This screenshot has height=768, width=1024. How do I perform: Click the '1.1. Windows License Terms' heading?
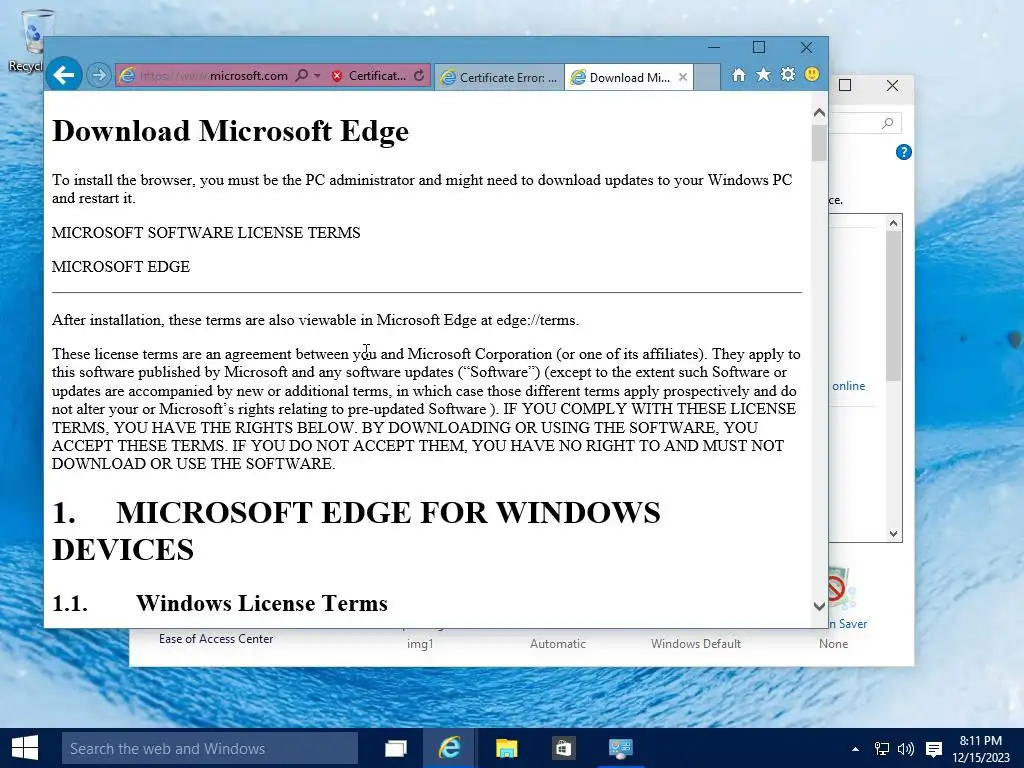click(220, 603)
